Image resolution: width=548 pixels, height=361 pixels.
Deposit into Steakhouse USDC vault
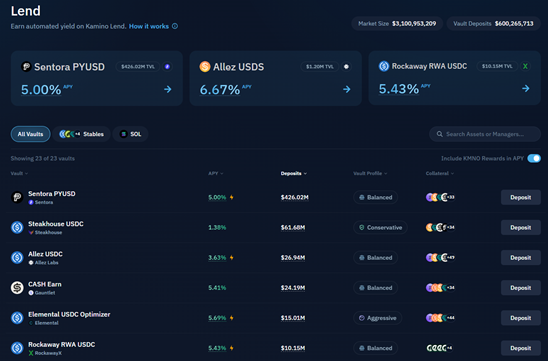521,228
